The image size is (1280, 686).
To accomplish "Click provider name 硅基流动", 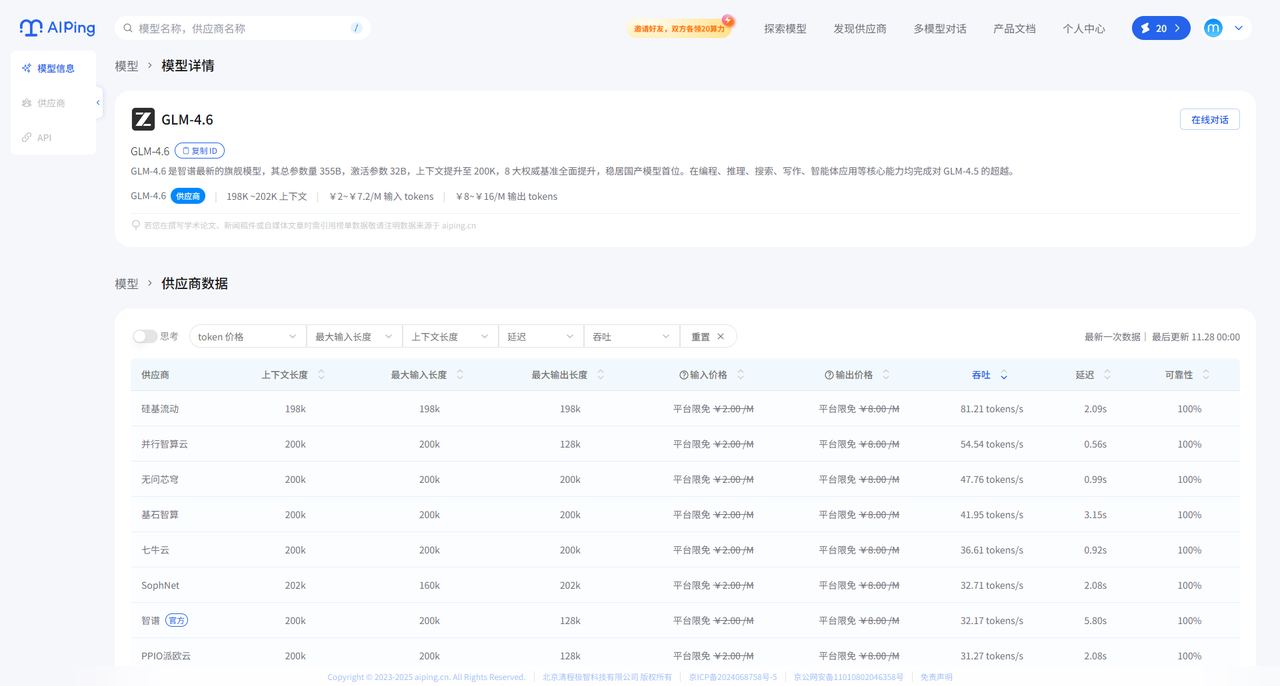I will pyautogui.click(x=160, y=409).
